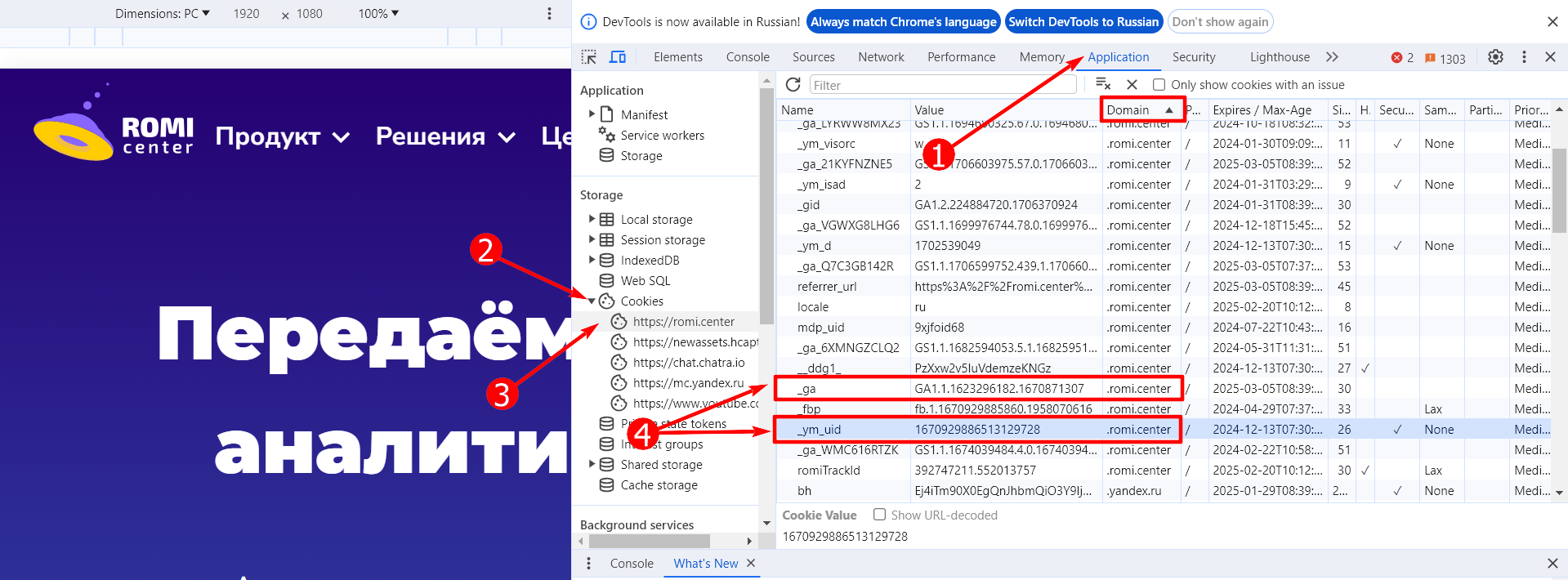Refresh the cookies table
Viewport: 1568px width, 580px height.
(793, 84)
